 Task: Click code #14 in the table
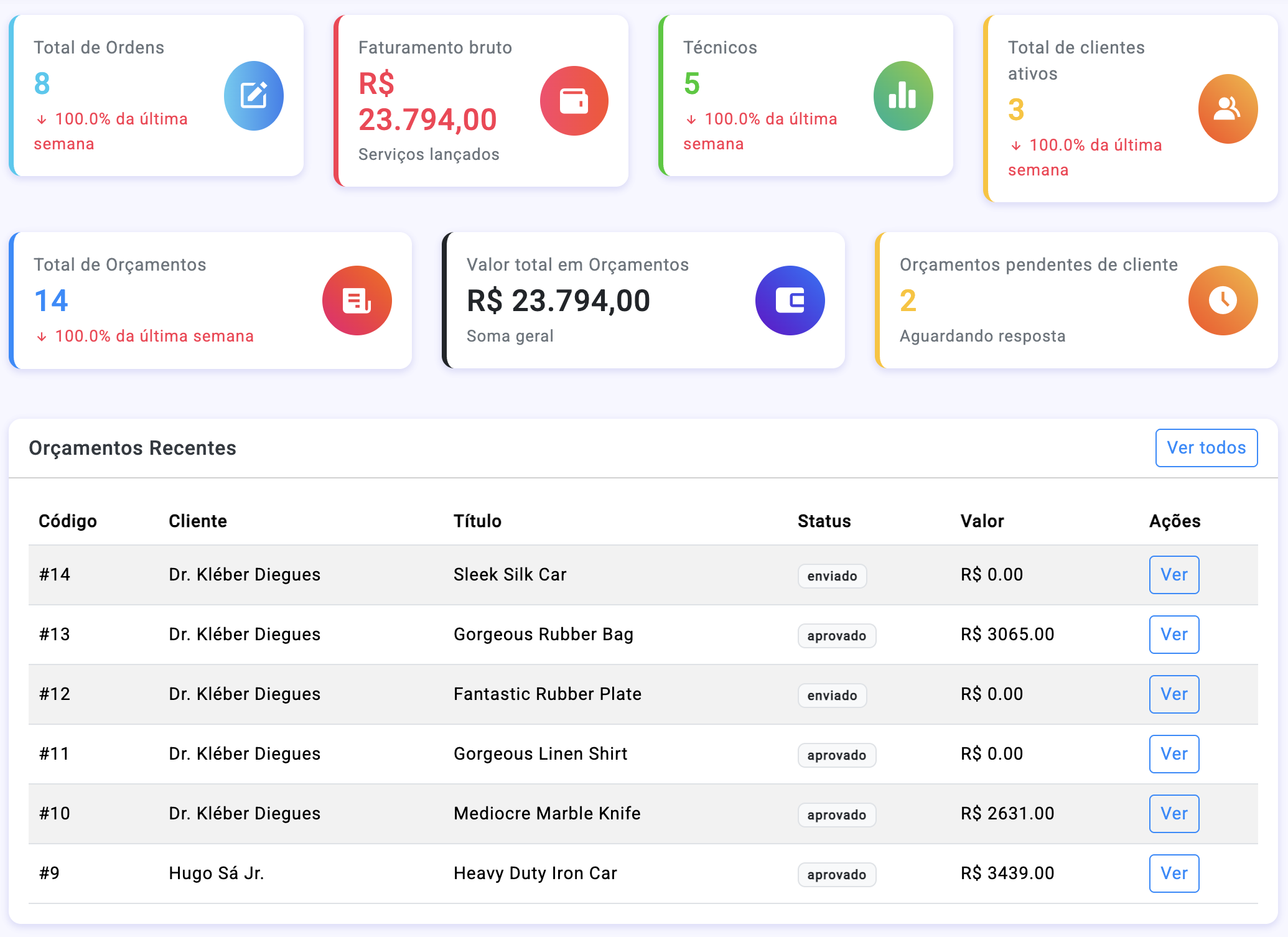coord(54,574)
